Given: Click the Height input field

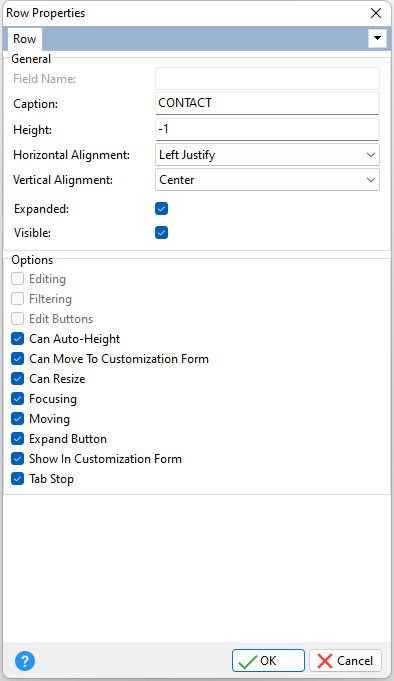Looking at the screenshot, I should coord(267,129).
